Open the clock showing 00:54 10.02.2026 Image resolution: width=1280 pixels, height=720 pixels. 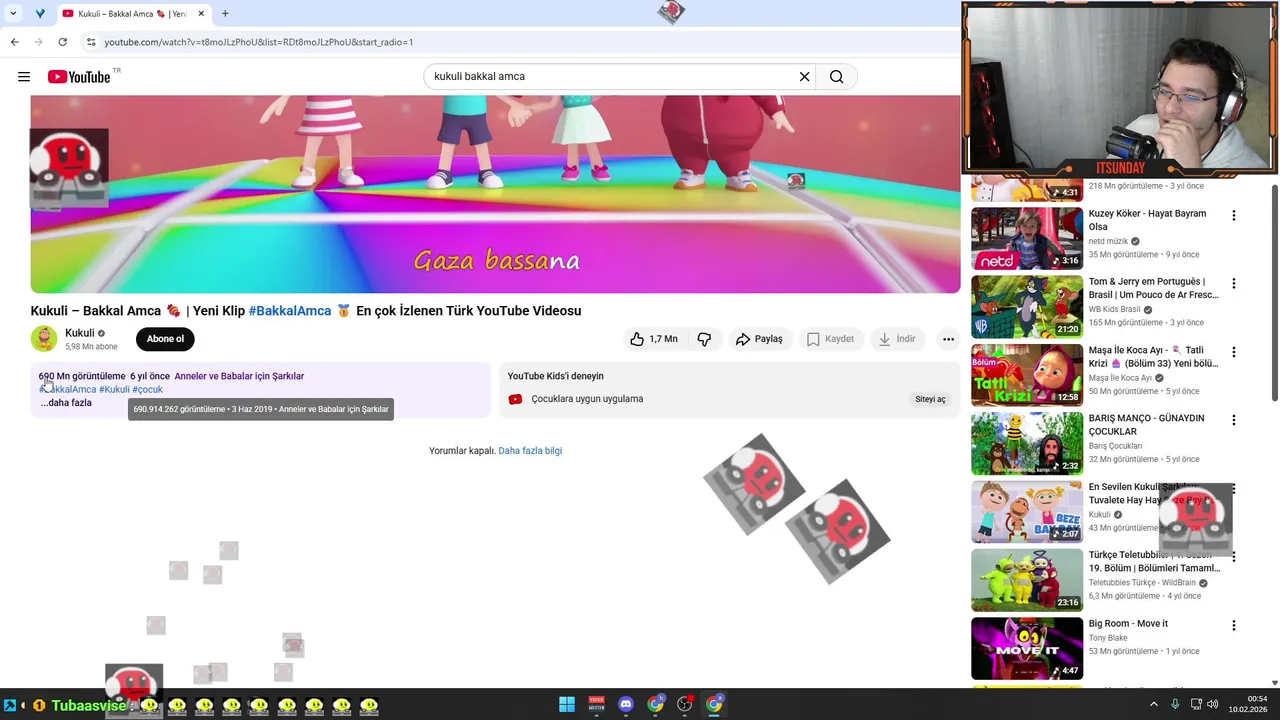click(1248, 705)
